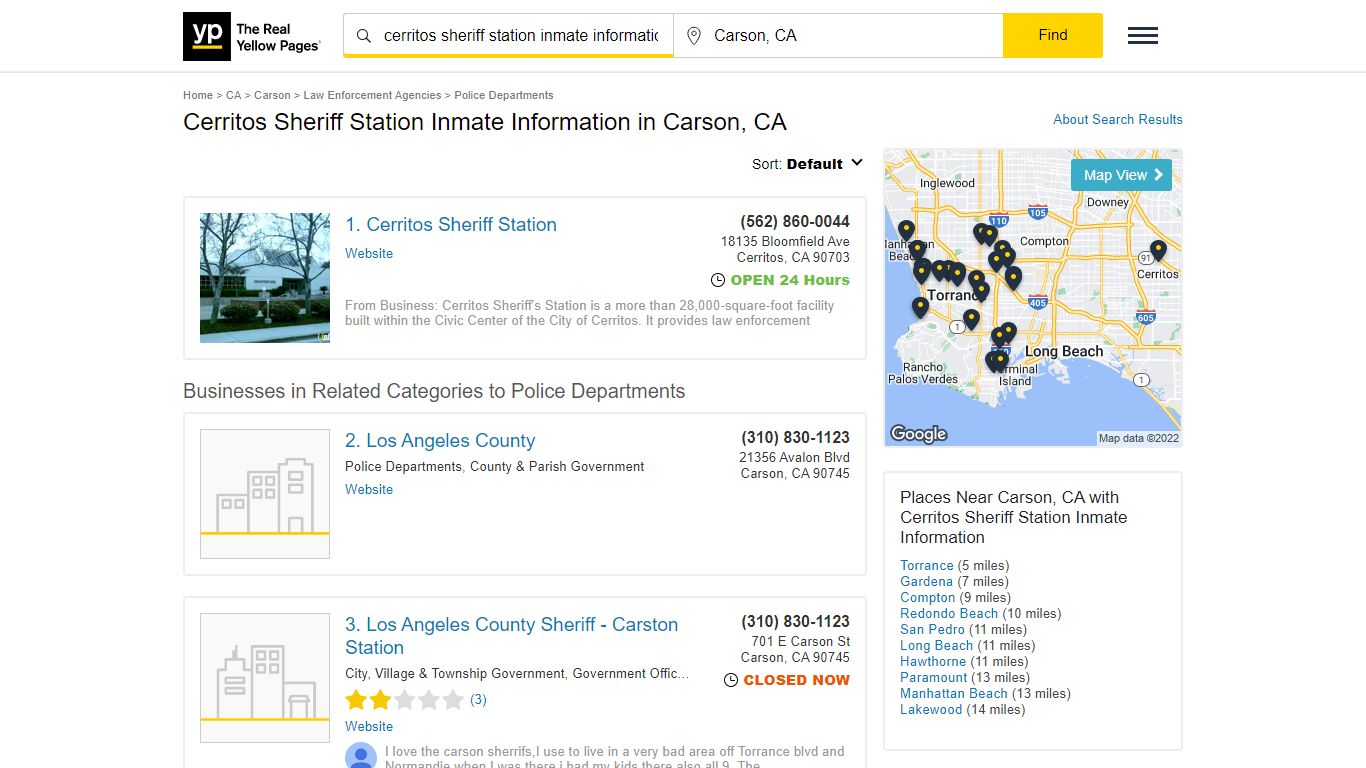Open Website link for Cerritos Sheriff Station
1366x768 pixels.
[x=369, y=253]
